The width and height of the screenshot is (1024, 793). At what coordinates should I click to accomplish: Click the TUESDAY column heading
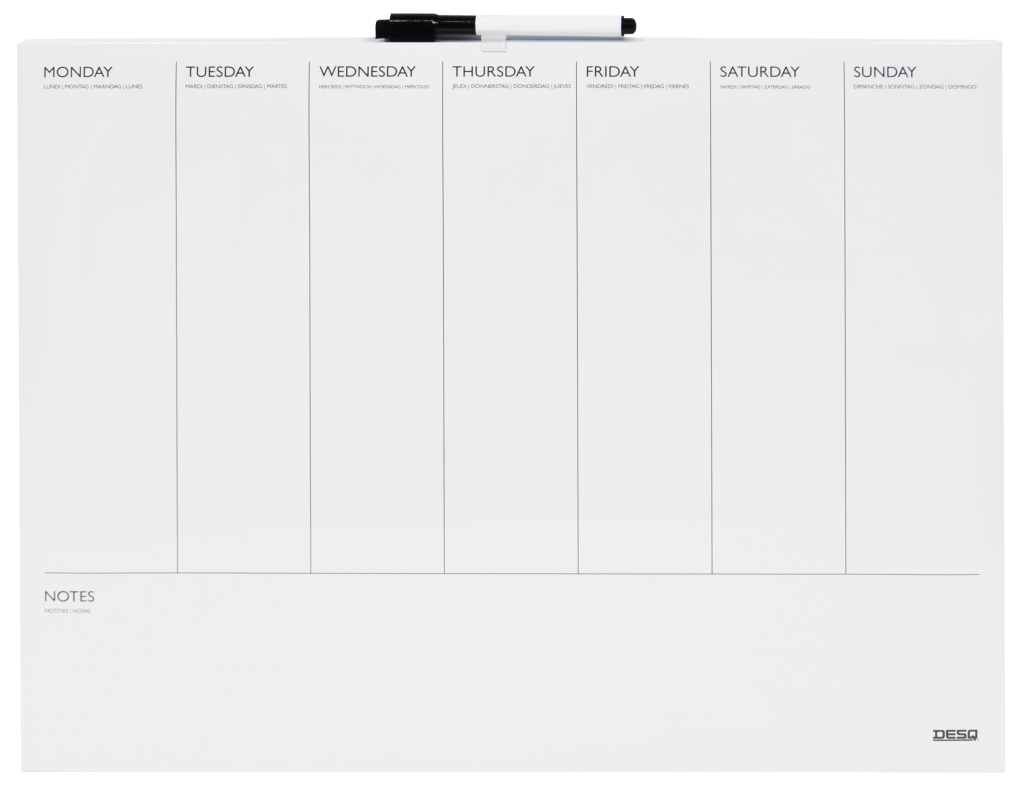click(x=219, y=72)
